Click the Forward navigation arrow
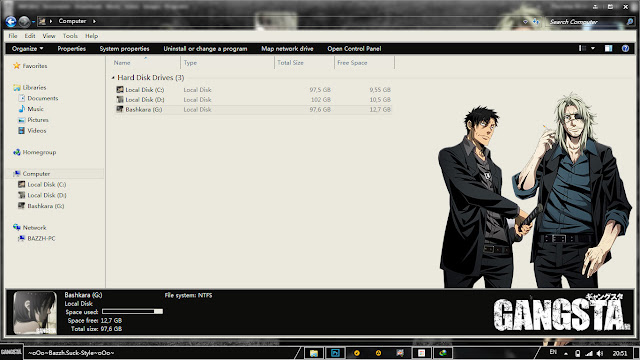 24,21
